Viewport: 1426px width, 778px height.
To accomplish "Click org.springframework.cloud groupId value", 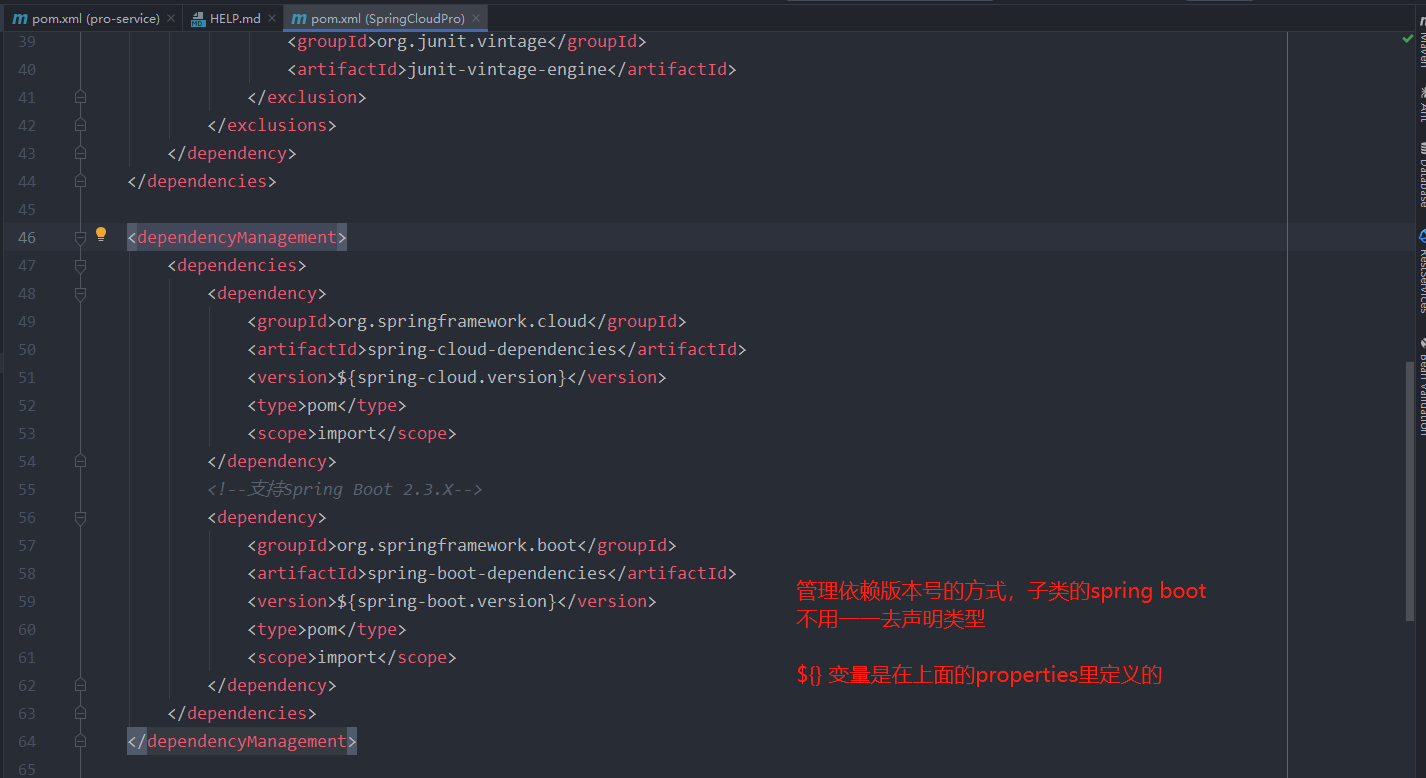I will pos(462,321).
